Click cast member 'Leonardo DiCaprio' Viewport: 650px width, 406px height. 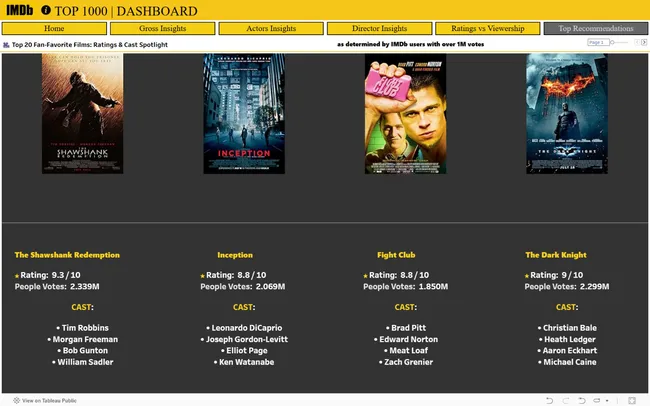click(247, 328)
